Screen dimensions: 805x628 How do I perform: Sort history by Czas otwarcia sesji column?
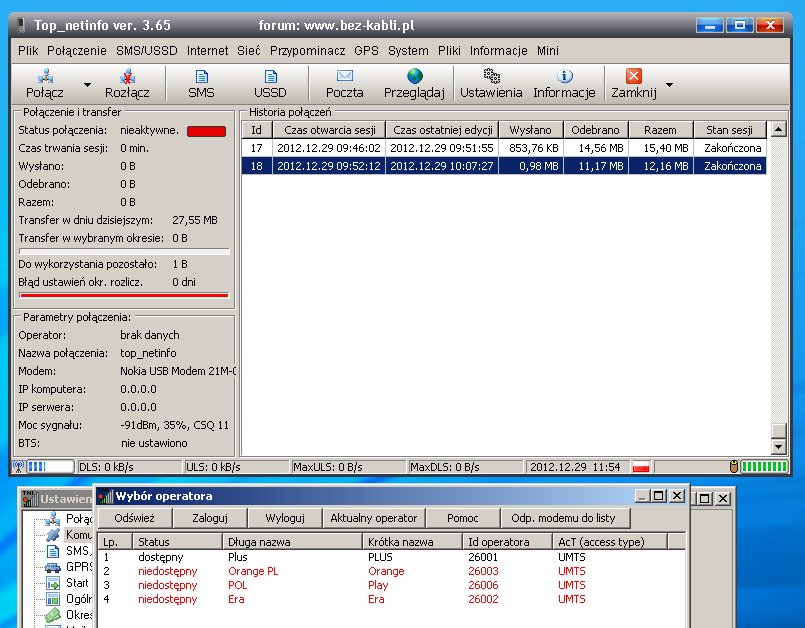coord(329,130)
